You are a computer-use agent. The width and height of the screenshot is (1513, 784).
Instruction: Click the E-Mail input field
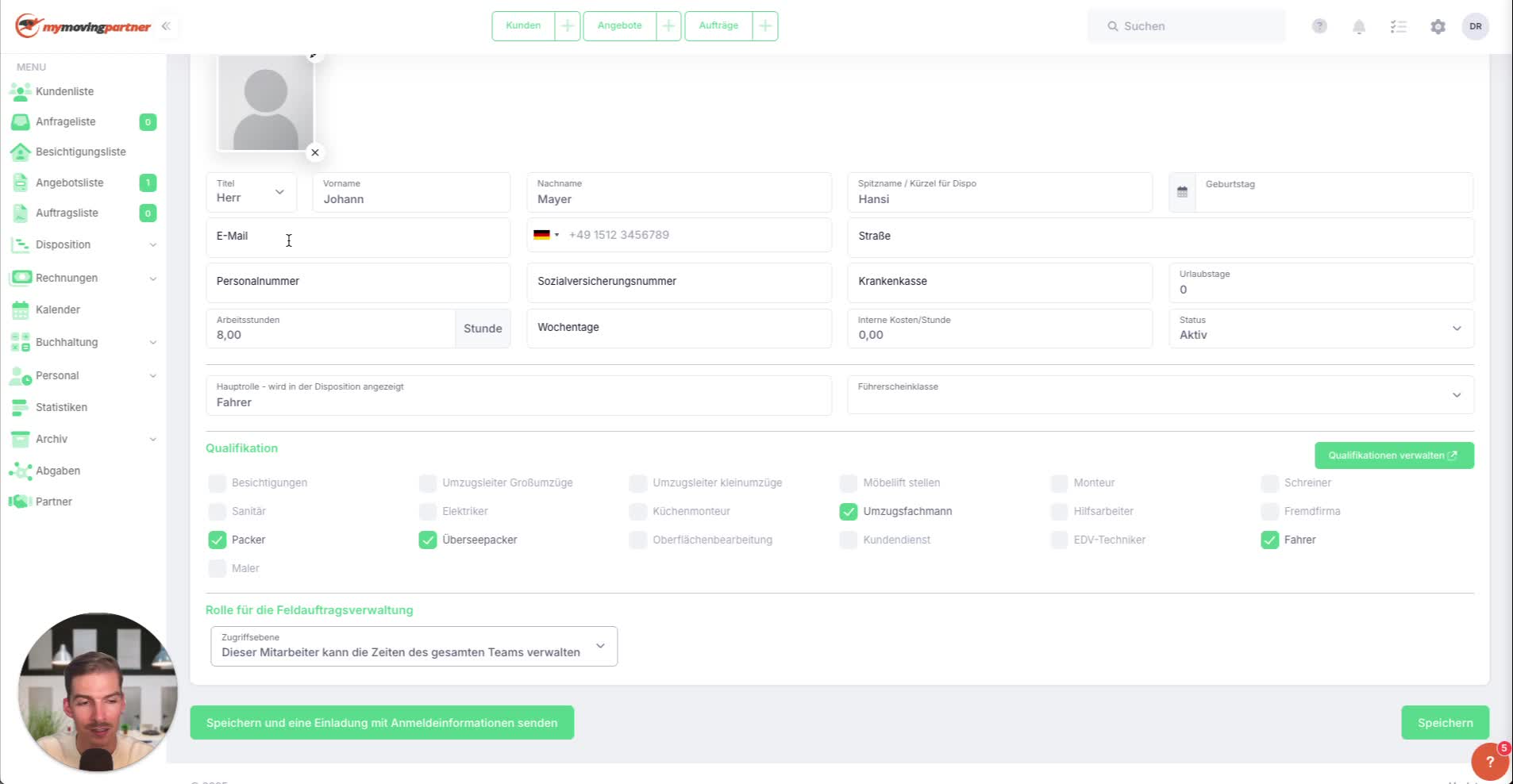tap(358, 237)
